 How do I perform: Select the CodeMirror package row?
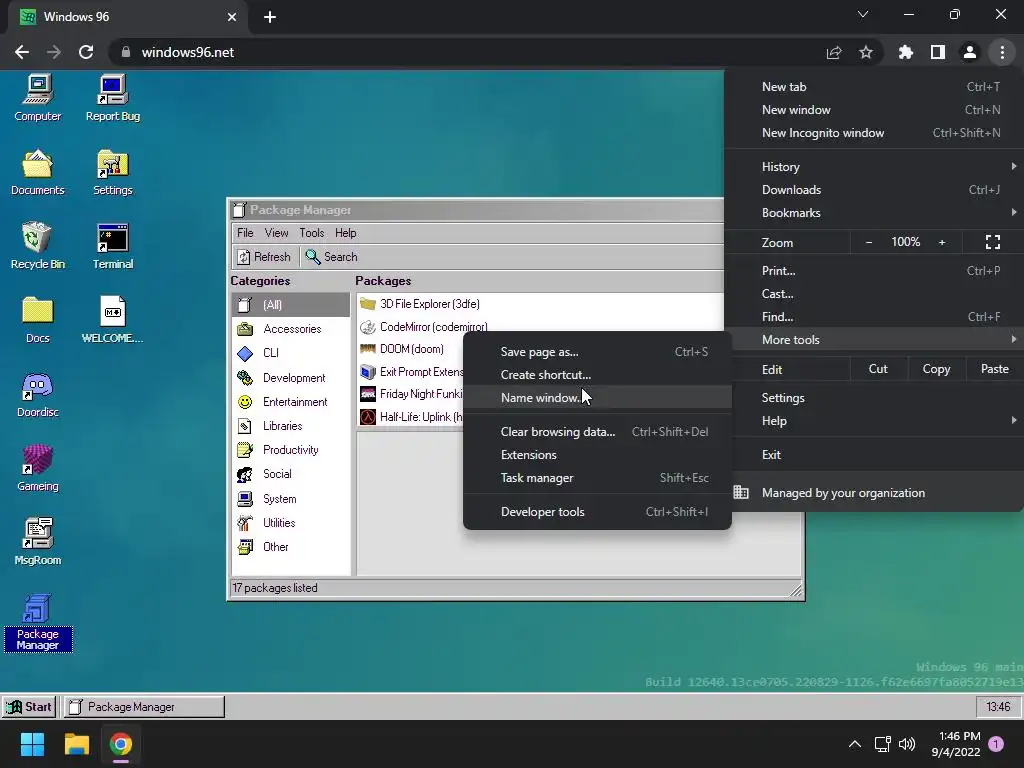tap(540, 326)
